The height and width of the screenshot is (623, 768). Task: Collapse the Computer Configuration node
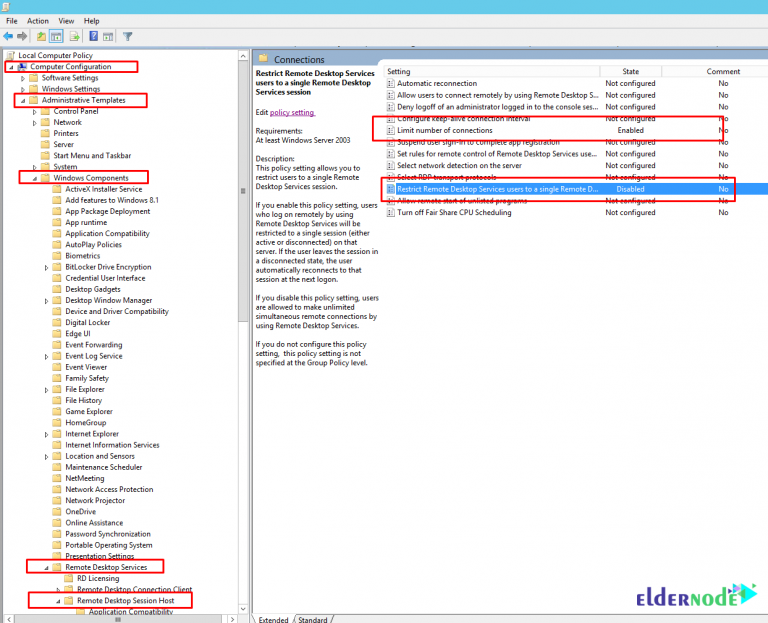10,67
